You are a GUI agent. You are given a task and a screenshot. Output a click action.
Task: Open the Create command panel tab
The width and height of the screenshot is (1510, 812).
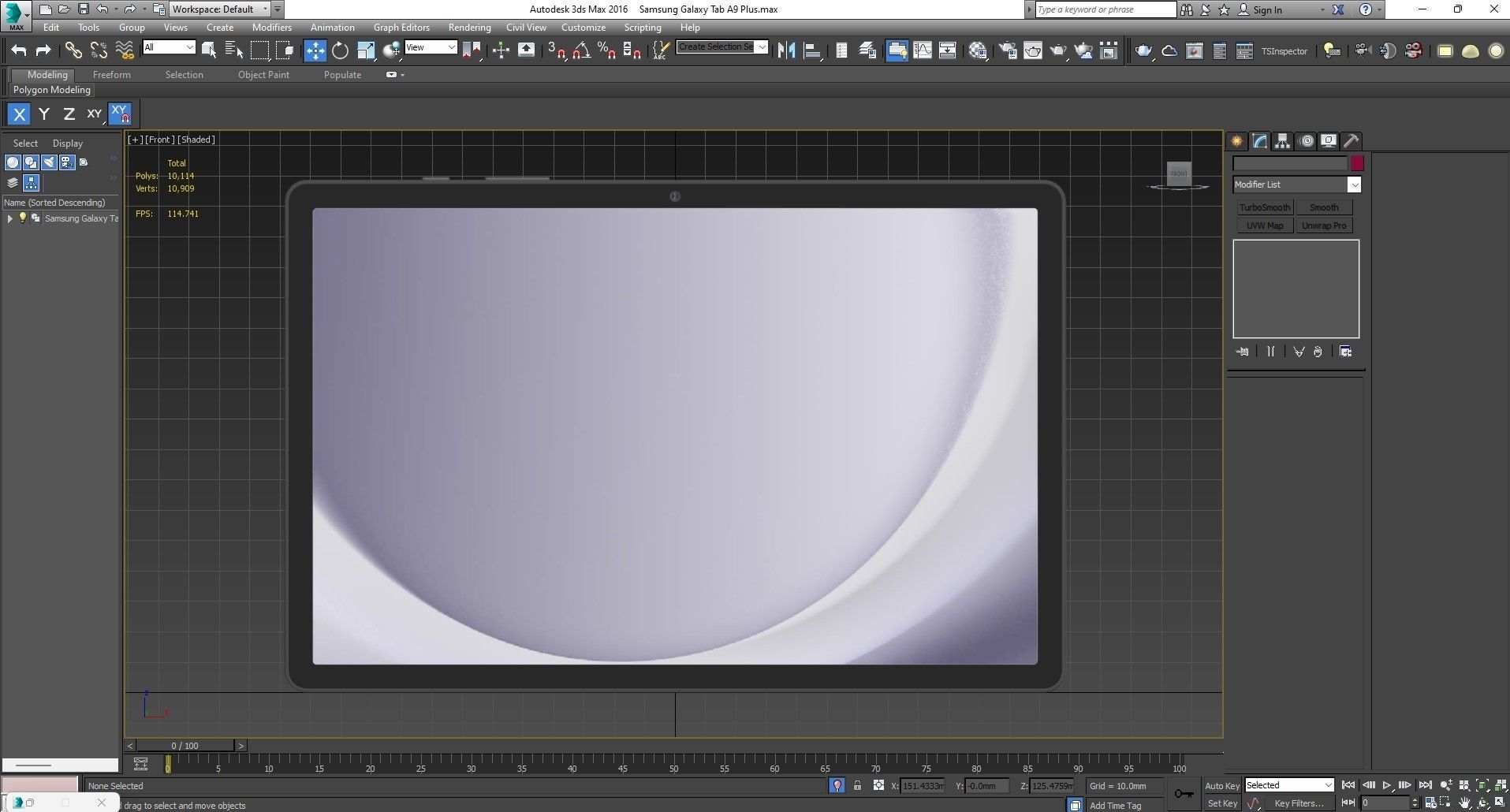pos(1236,141)
